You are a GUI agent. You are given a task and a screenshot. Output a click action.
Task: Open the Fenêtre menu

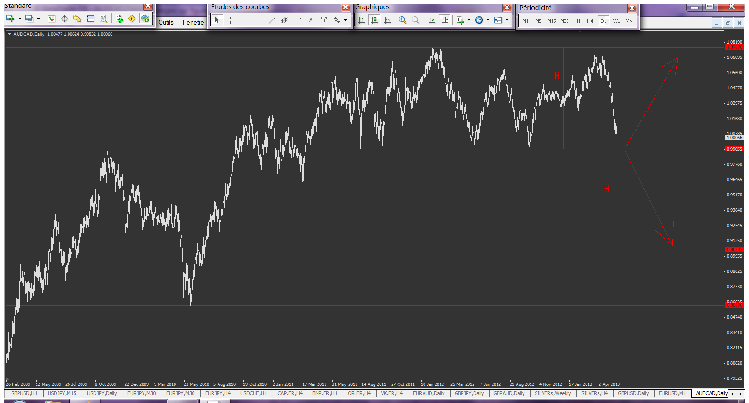point(193,22)
